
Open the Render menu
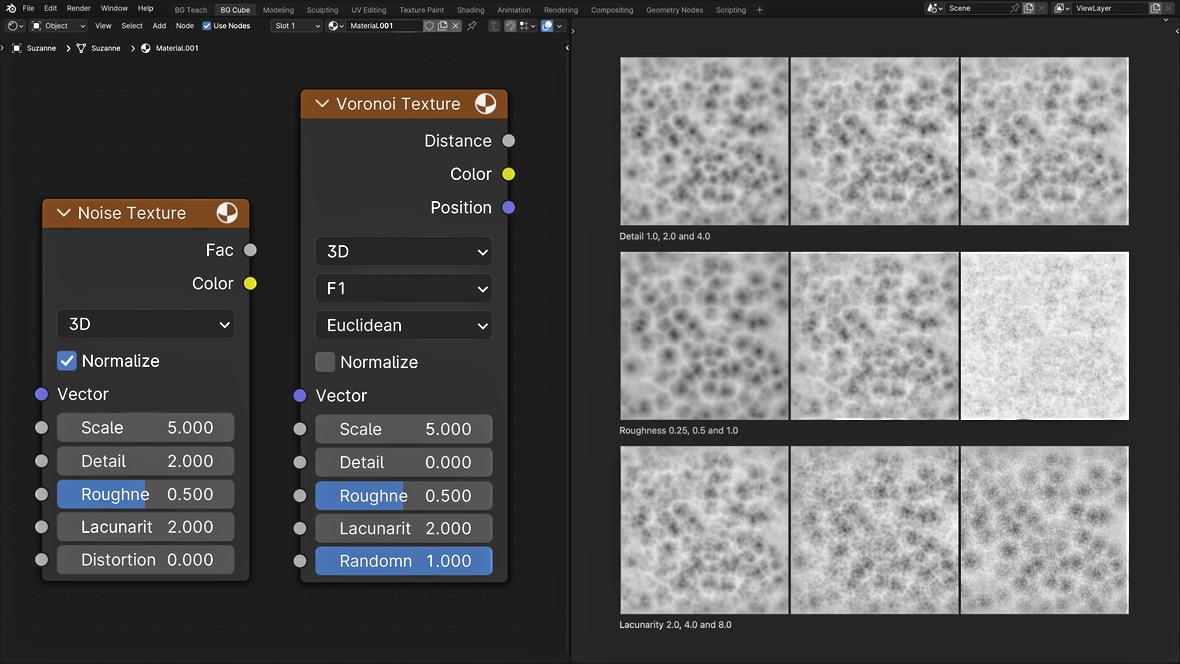point(78,8)
